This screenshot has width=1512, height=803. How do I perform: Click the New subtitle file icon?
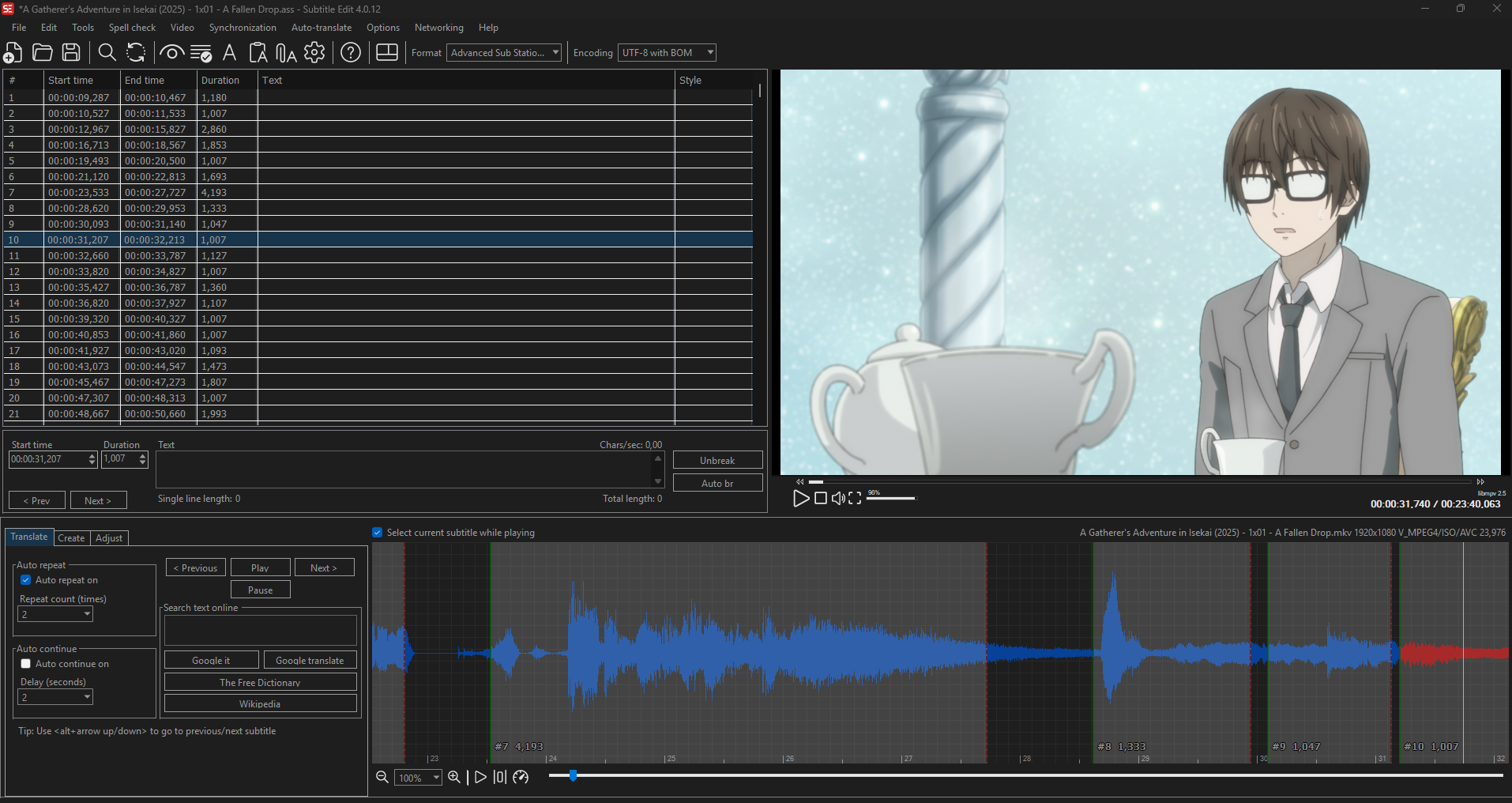13,53
